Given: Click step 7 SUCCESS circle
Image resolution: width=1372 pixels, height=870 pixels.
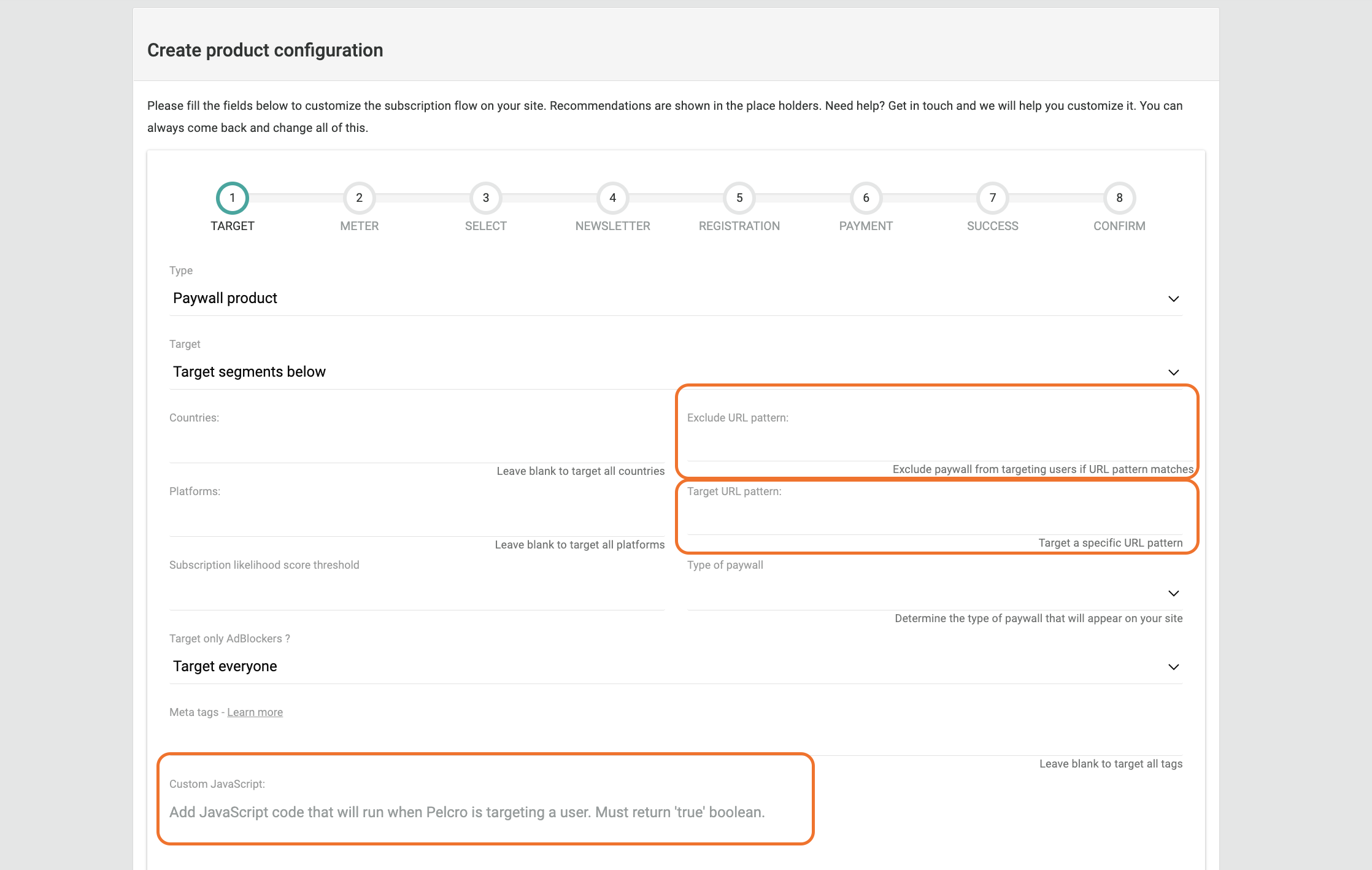Looking at the screenshot, I should pyautogui.click(x=992, y=198).
